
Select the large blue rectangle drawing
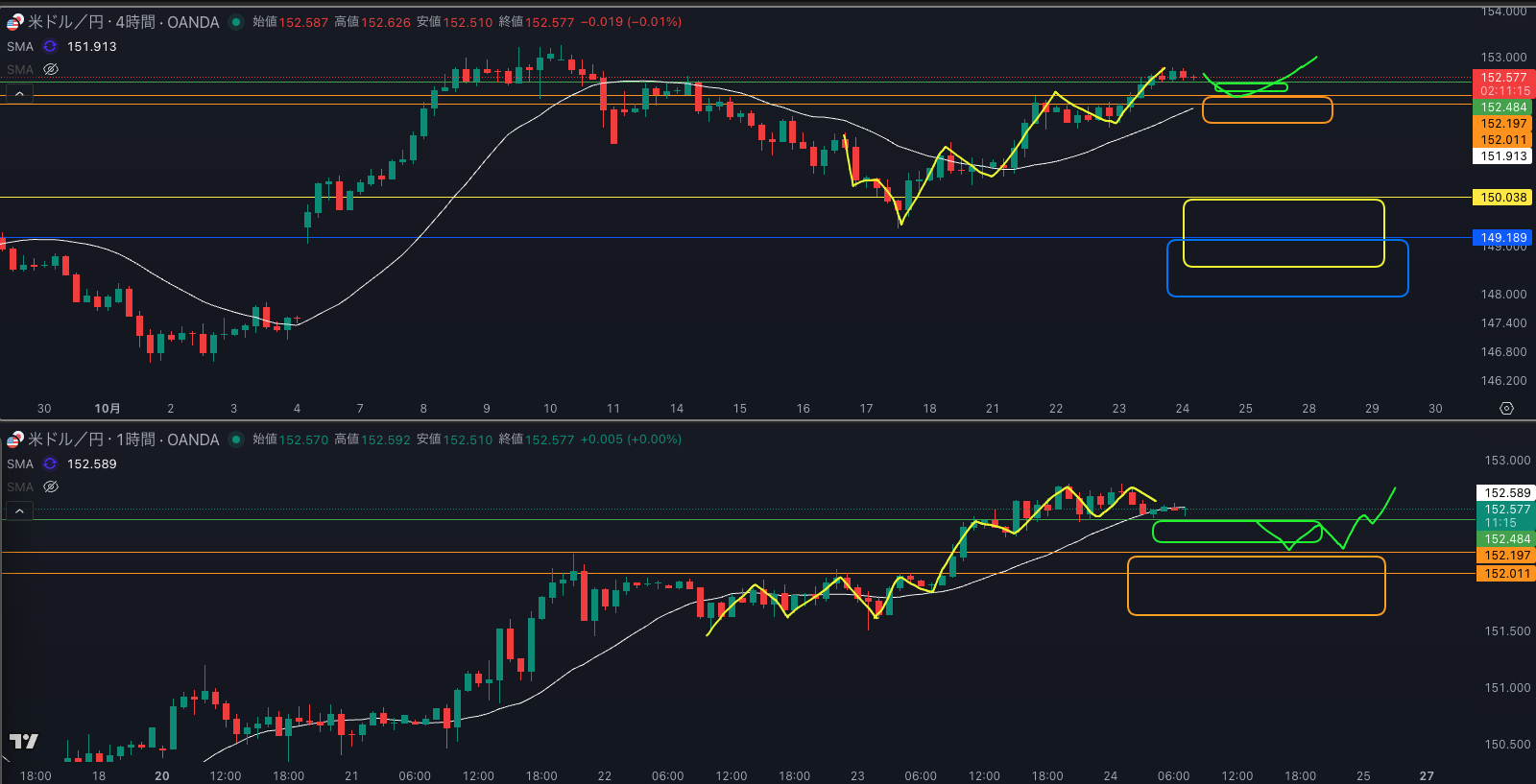[x=1286, y=296]
